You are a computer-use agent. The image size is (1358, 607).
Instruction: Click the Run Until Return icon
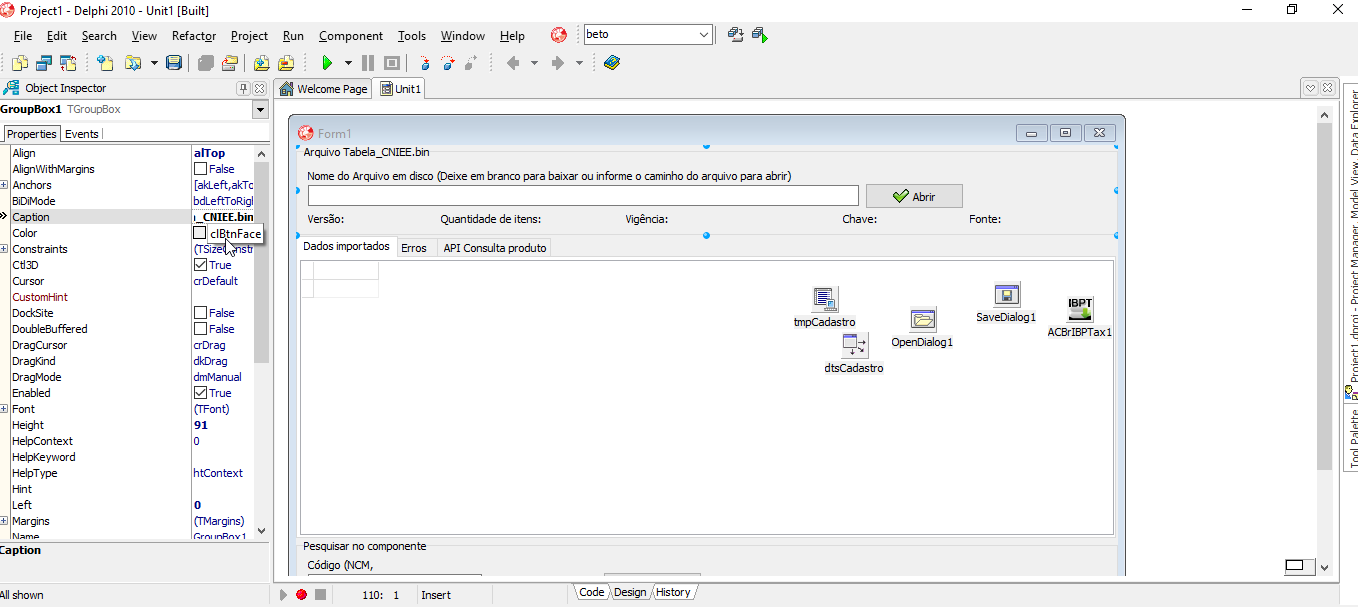(471, 63)
